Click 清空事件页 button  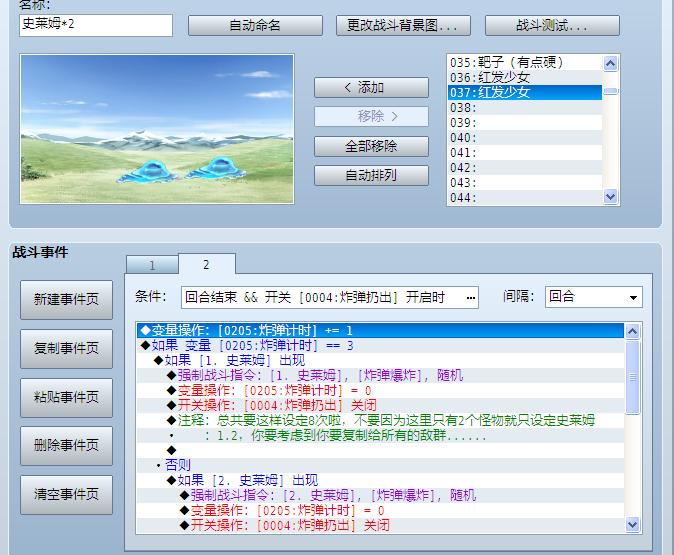point(67,495)
